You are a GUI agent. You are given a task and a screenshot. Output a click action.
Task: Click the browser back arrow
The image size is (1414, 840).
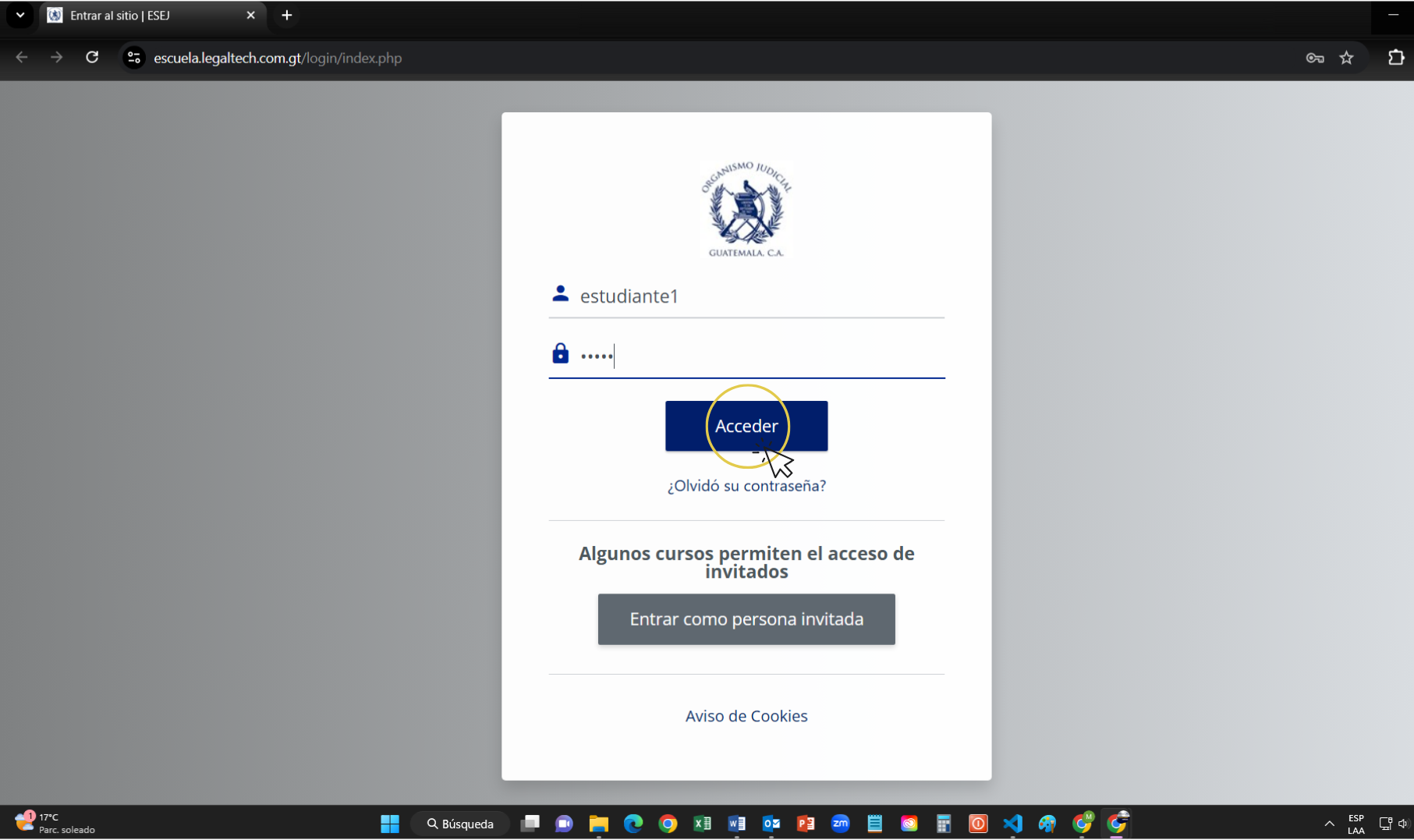pos(22,58)
